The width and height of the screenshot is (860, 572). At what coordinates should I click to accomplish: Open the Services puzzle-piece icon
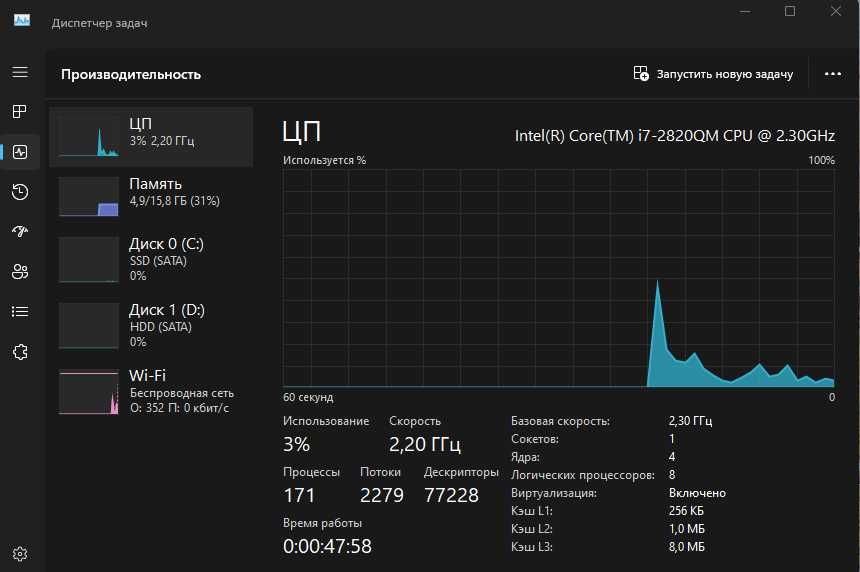[x=20, y=352]
